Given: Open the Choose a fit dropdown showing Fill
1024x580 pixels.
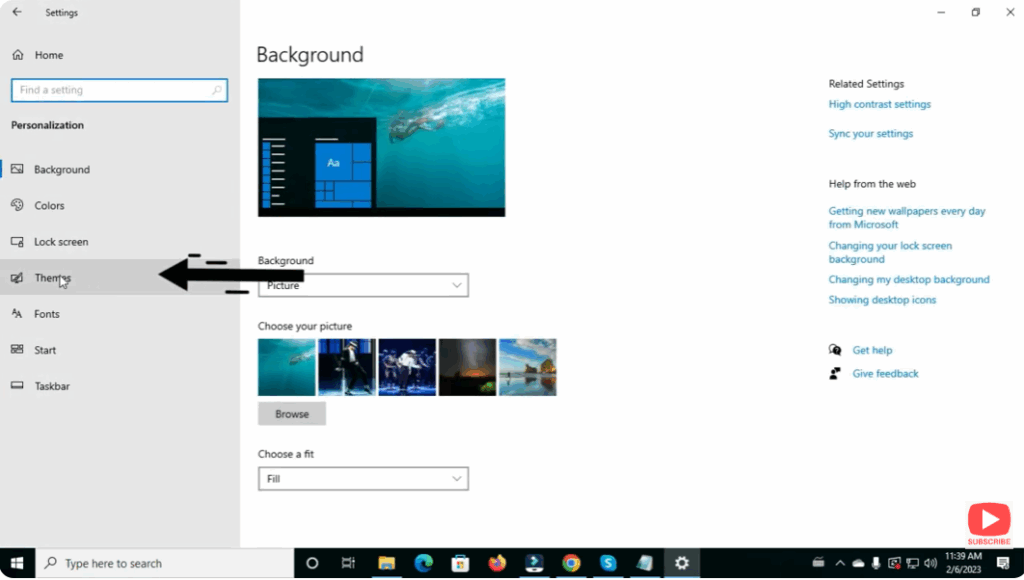Looking at the screenshot, I should 363,478.
